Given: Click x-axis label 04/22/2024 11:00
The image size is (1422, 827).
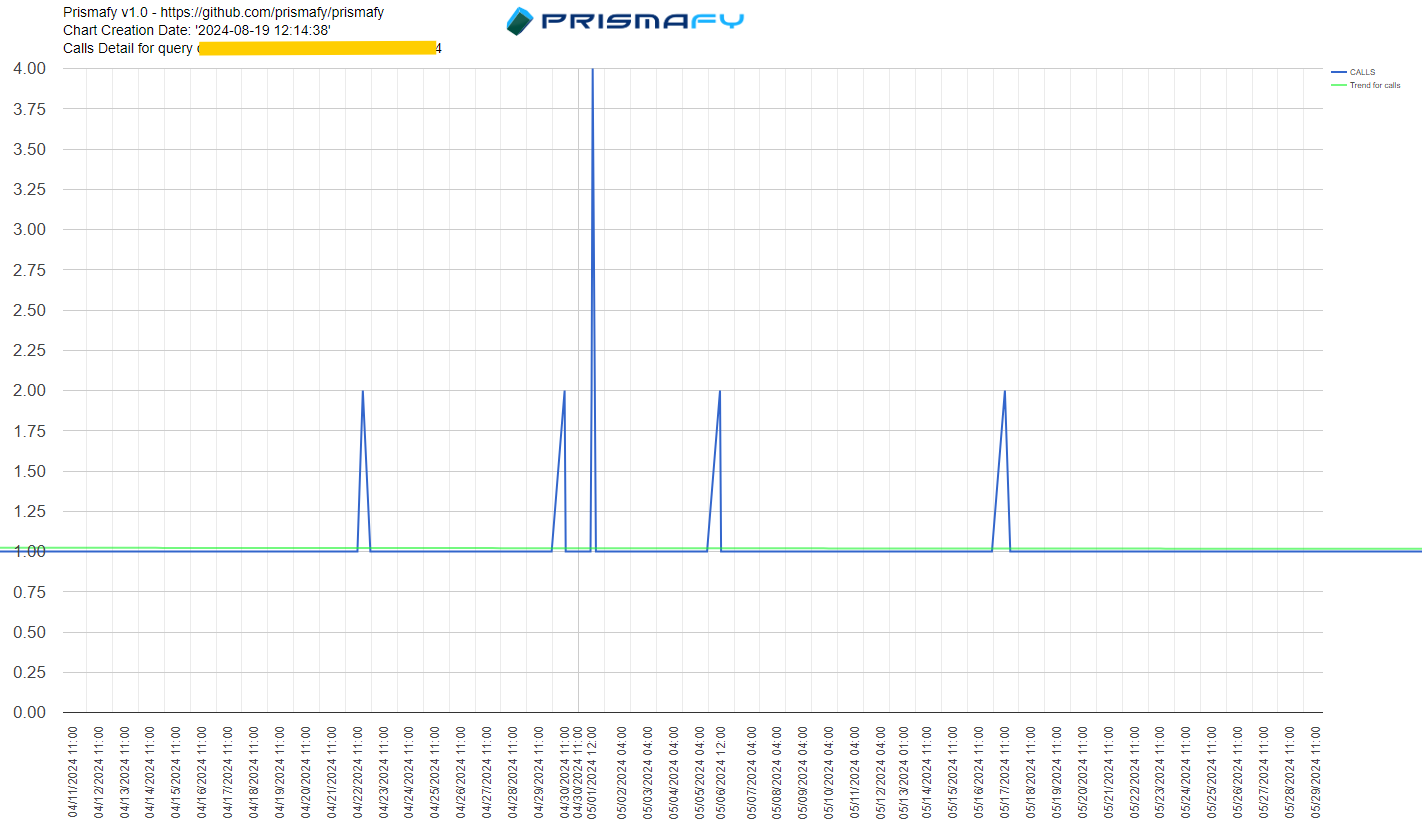Looking at the screenshot, I should point(358,772).
